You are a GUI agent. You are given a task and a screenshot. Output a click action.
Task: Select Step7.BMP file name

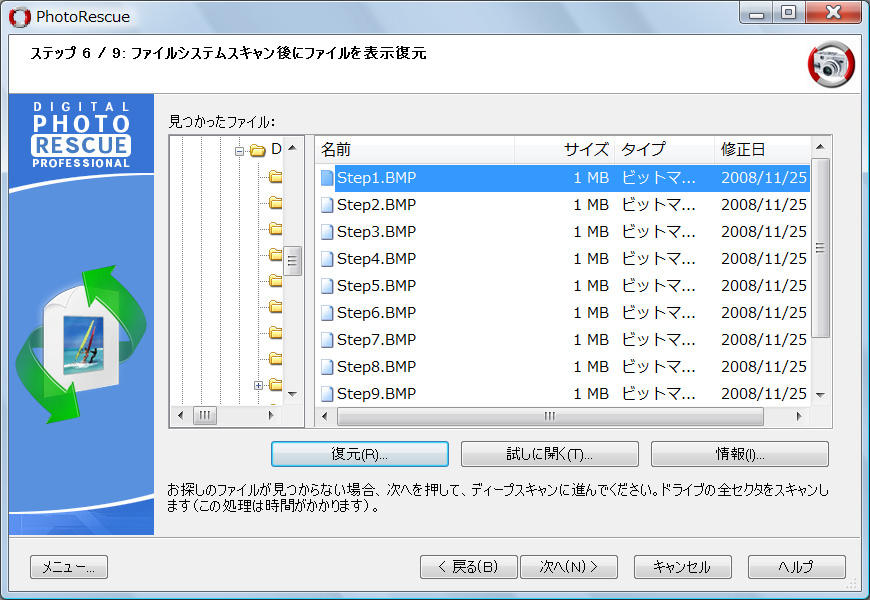click(376, 340)
